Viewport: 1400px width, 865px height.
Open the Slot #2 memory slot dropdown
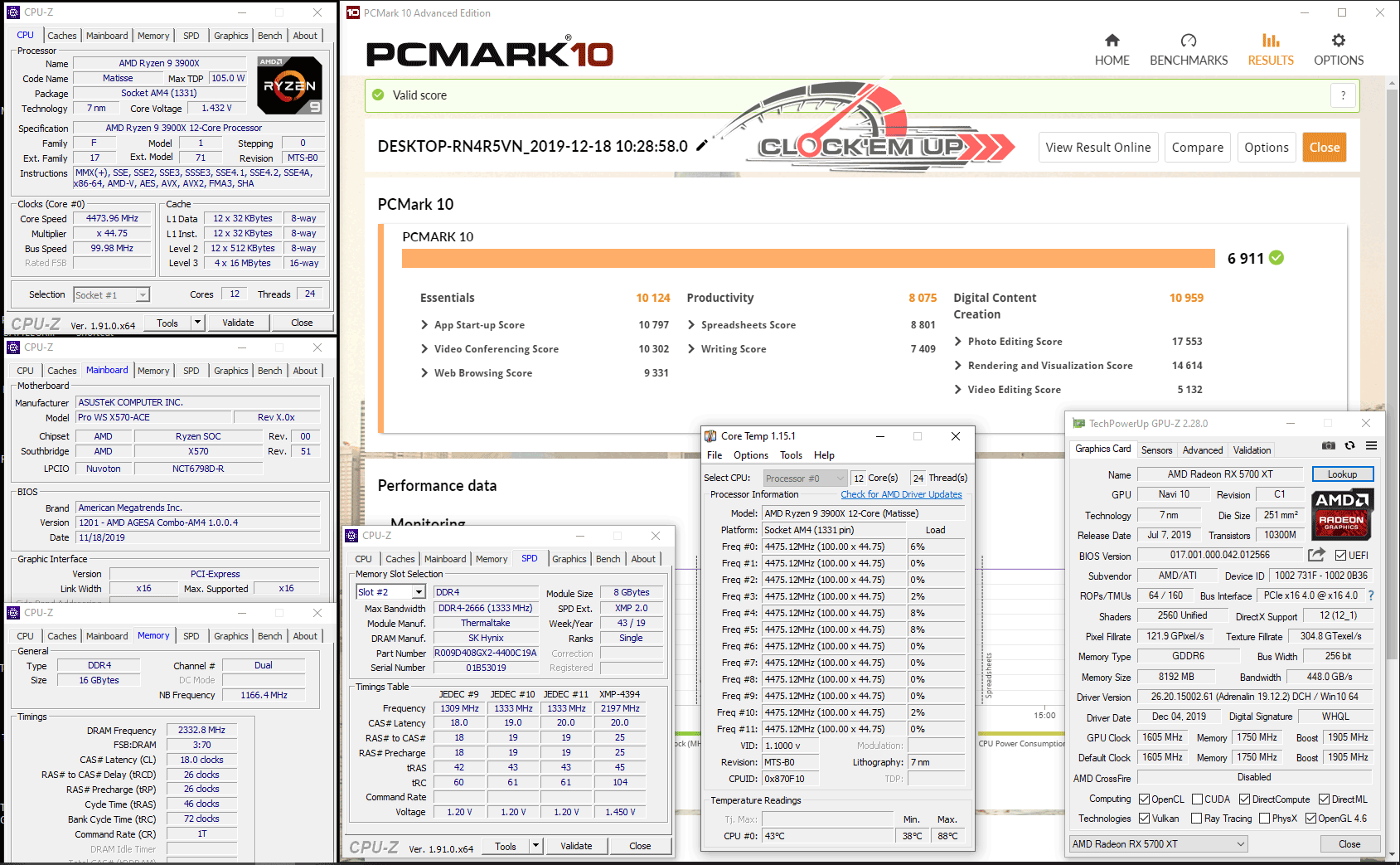tap(419, 592)
